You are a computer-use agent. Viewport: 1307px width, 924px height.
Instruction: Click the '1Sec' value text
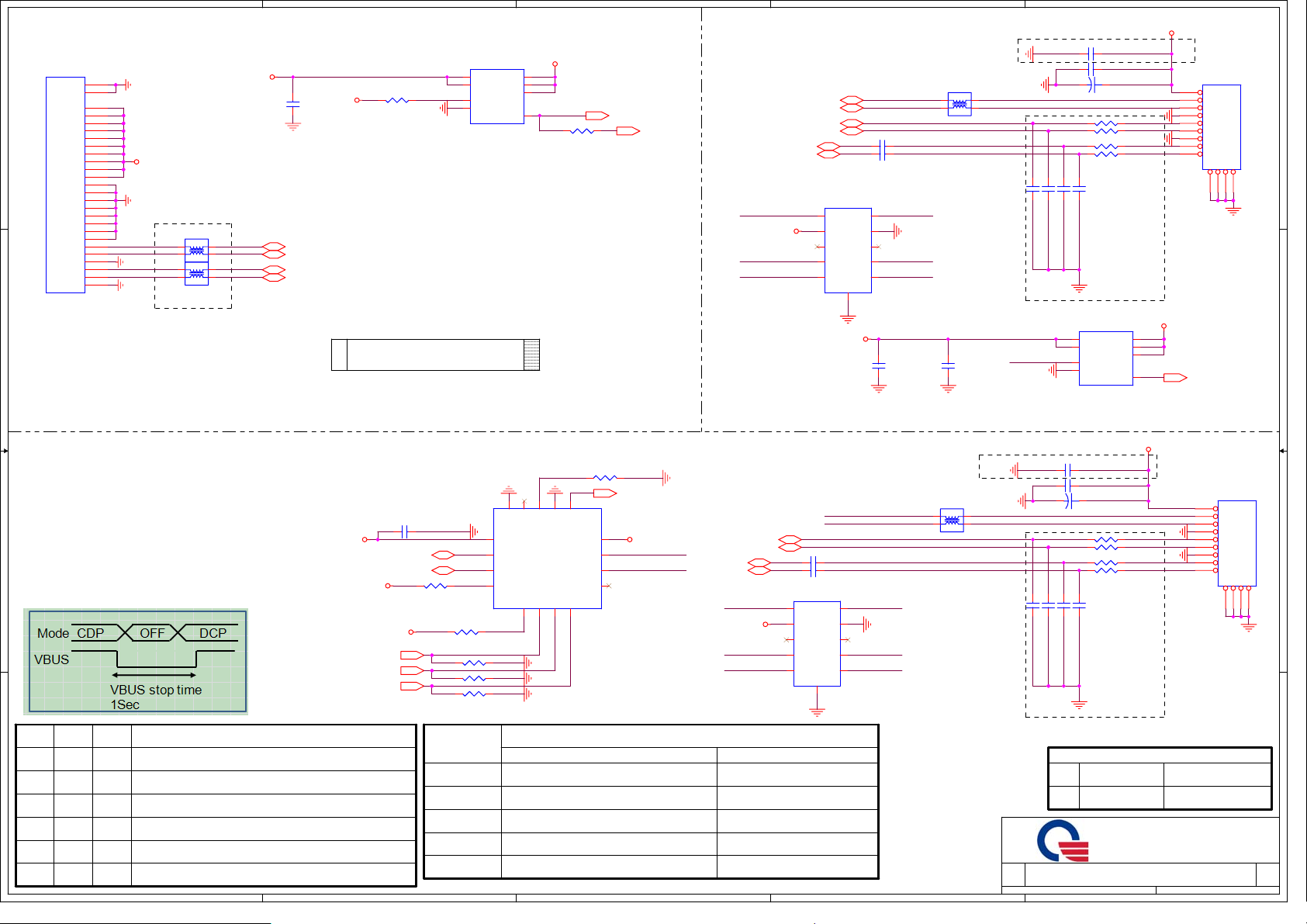click(125, 704)
